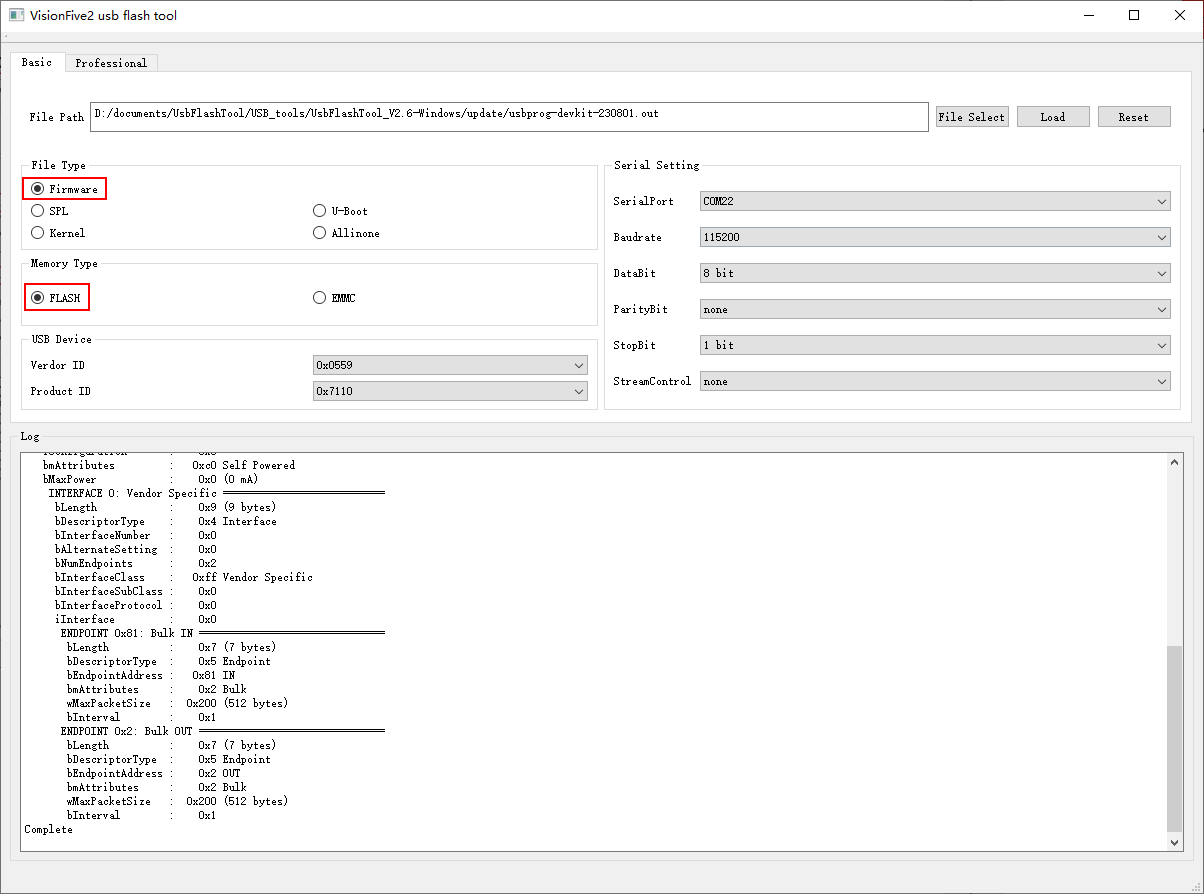Click the 'bInterfaceSubClass' log line

pos(136,591)
